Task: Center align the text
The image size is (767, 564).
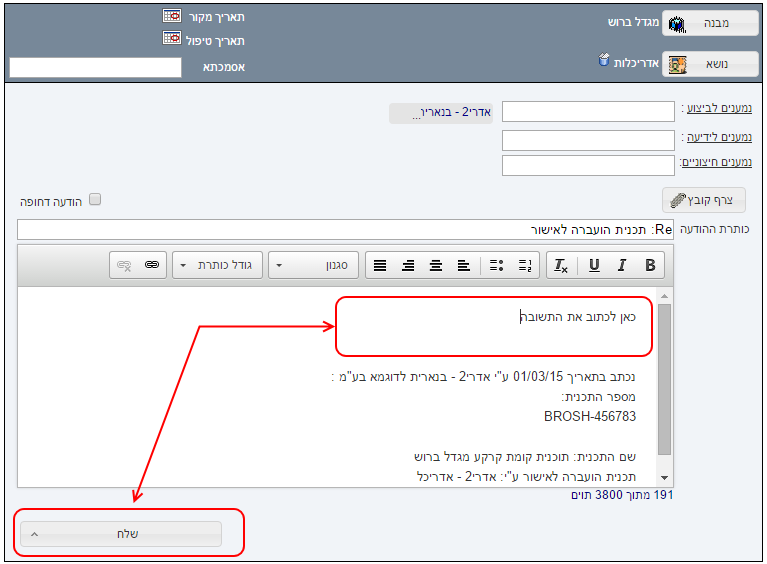Action: click(436, 265)
